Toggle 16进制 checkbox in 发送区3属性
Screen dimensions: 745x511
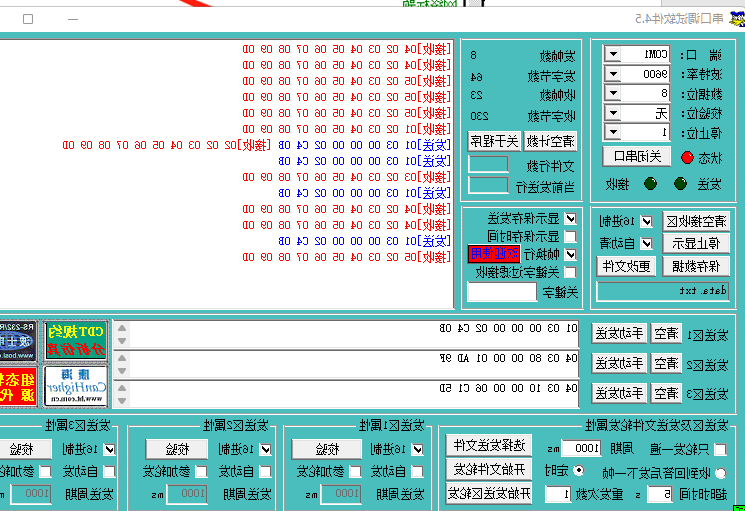tap(110, 449)
